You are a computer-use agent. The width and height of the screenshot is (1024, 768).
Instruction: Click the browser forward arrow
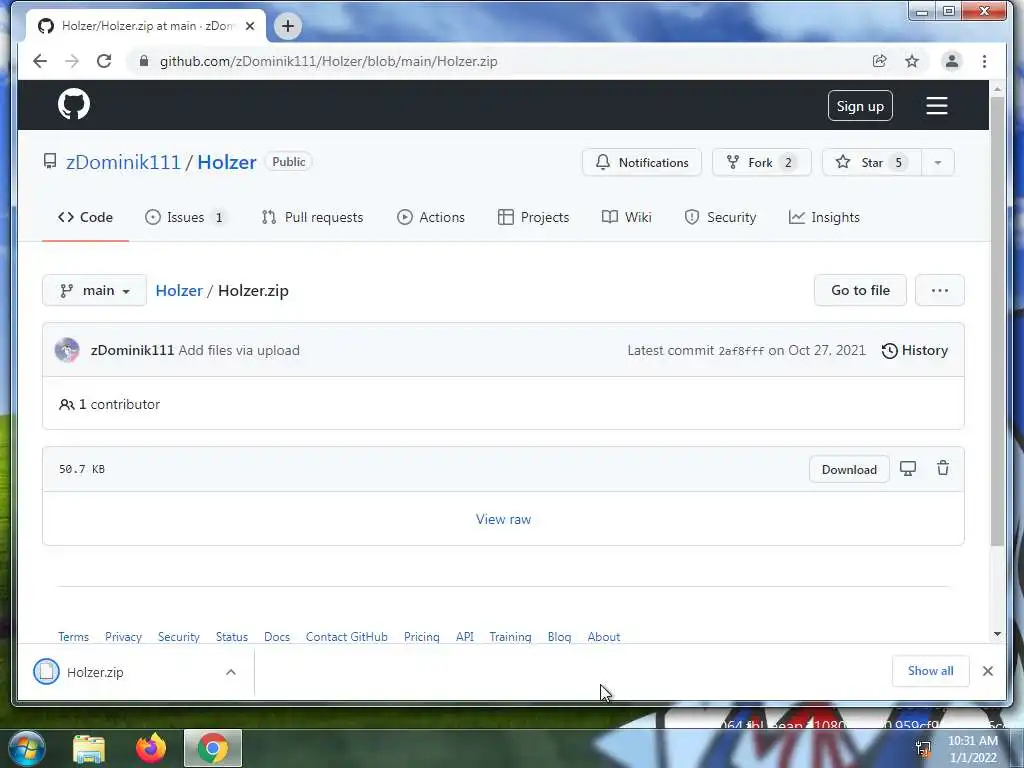click(72, 61)
